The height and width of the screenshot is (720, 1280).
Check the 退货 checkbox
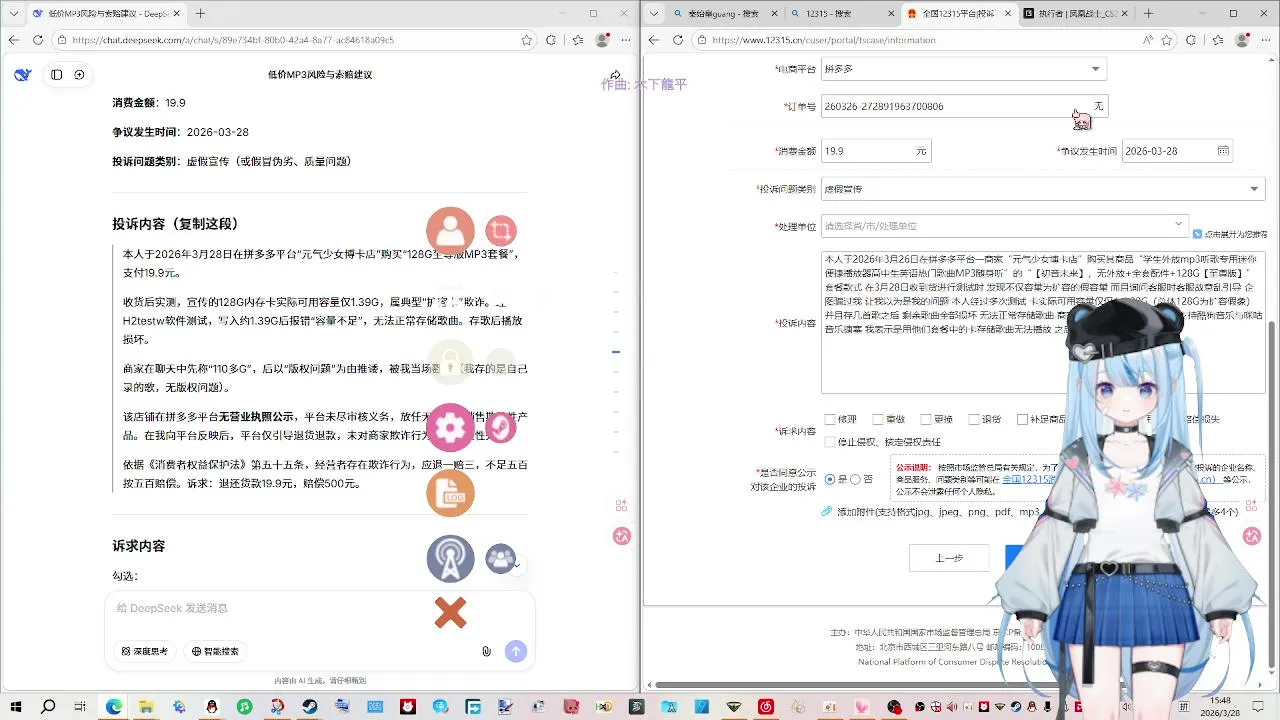(x=973, y=420)
